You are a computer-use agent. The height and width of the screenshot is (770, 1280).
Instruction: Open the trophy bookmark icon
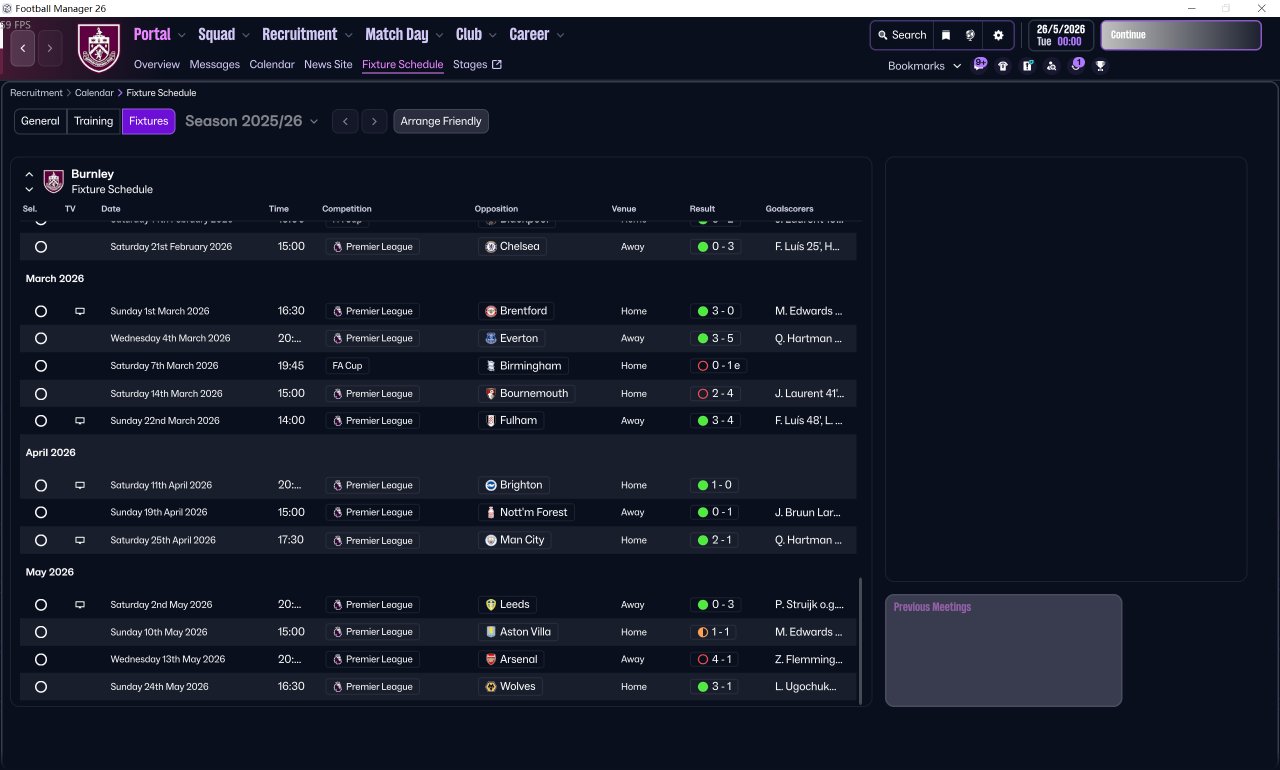[x=1100, y=66]
